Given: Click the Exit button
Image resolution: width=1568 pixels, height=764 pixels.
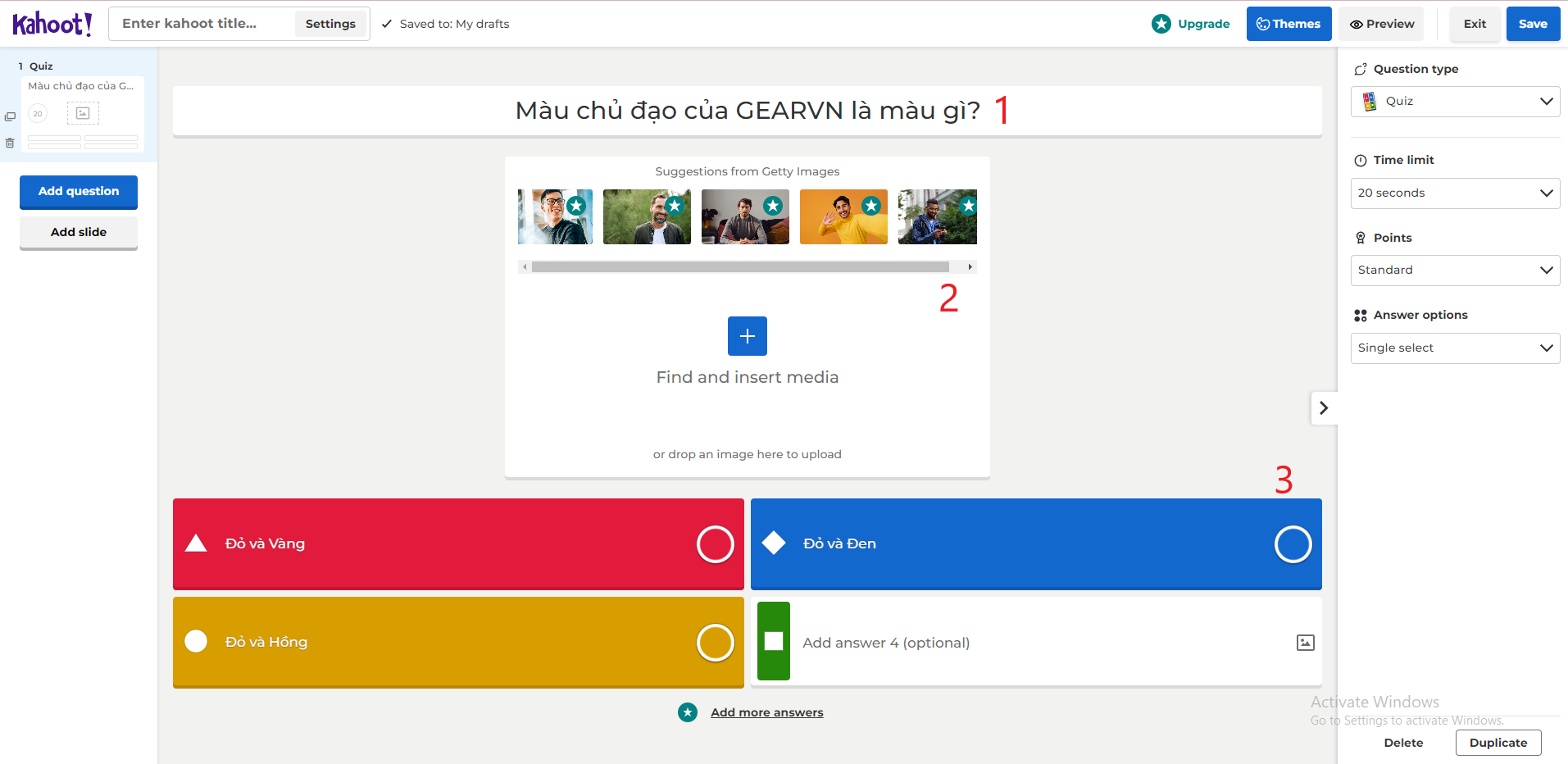Looking at the screenshot, I should [x=1475, y=24].
